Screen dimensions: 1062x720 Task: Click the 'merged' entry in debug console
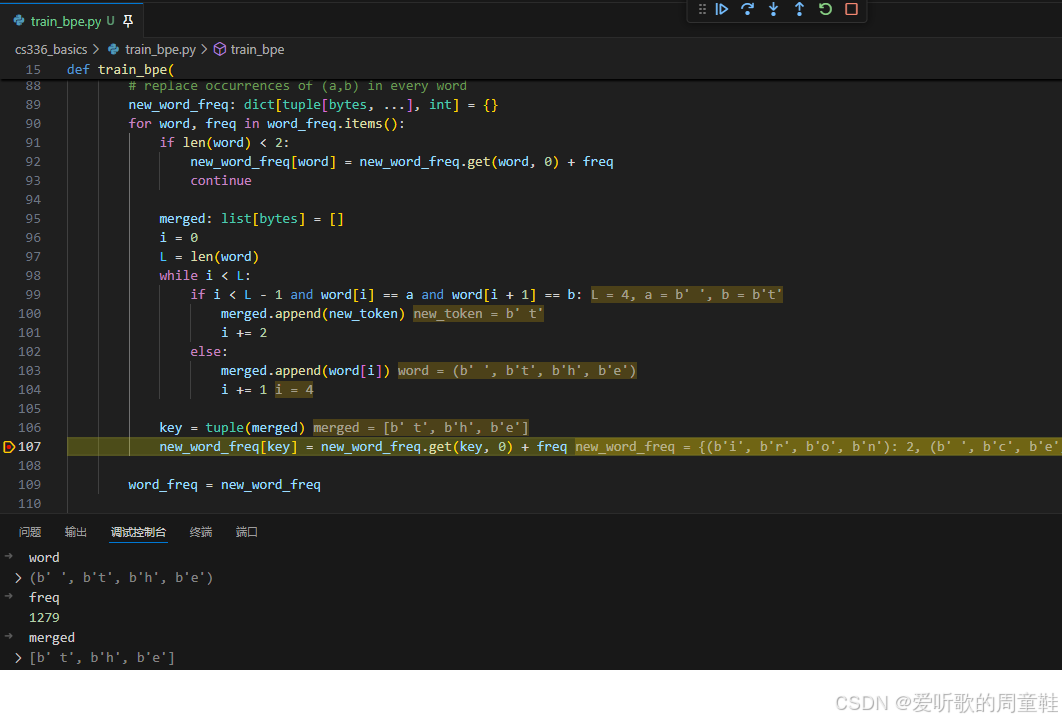tap(51, 637)
